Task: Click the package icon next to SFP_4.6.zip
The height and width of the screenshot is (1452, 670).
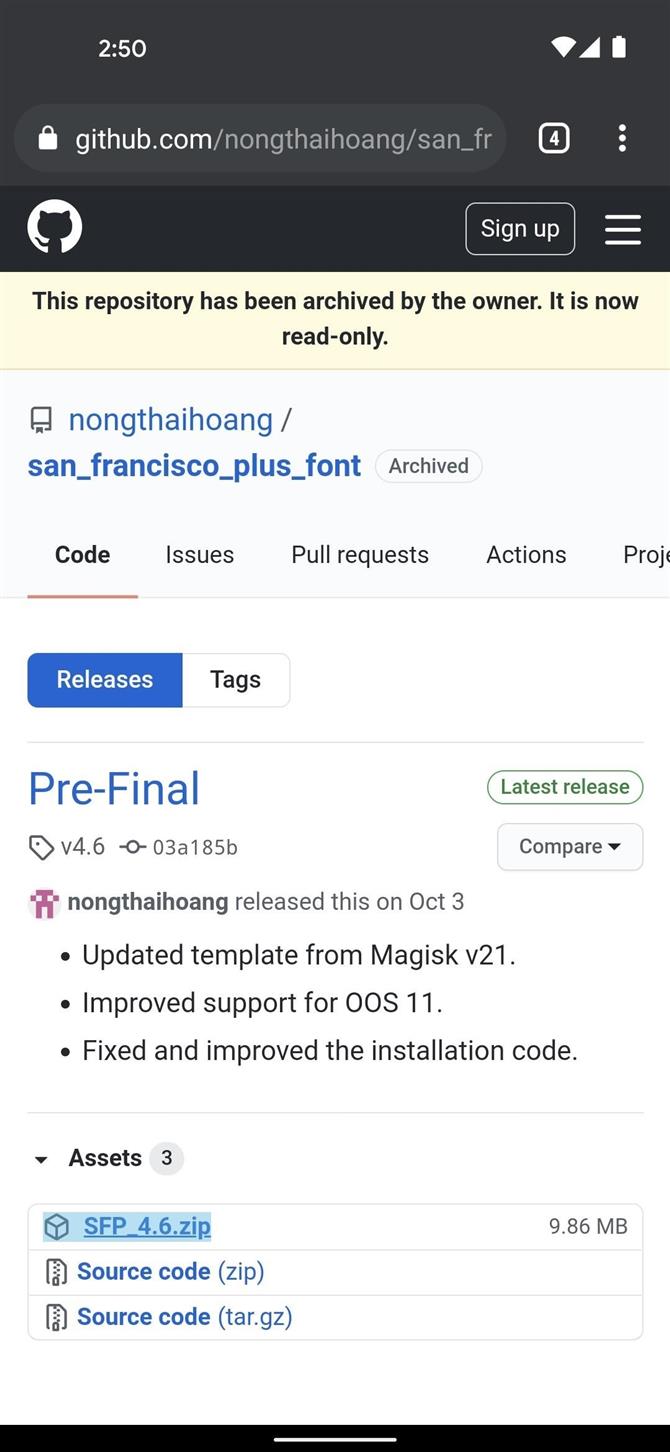Action: pos(57,1226)
